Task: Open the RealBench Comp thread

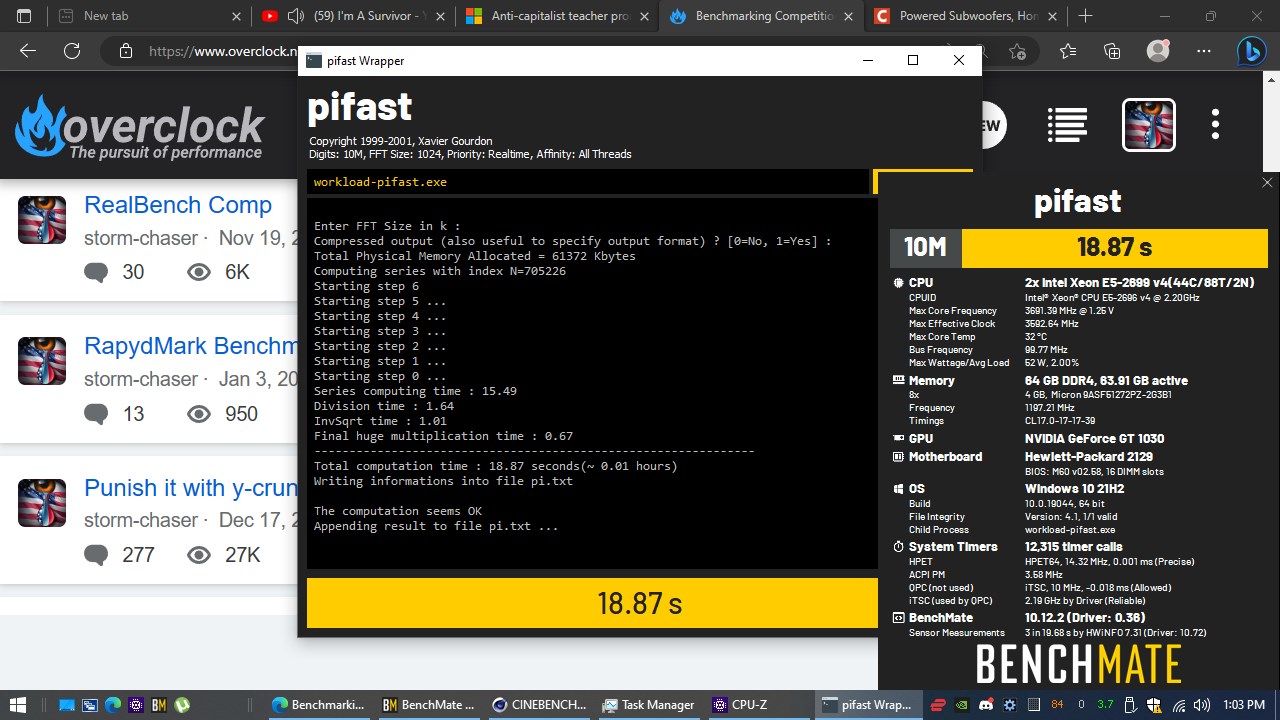Action: tap(178, 205)
